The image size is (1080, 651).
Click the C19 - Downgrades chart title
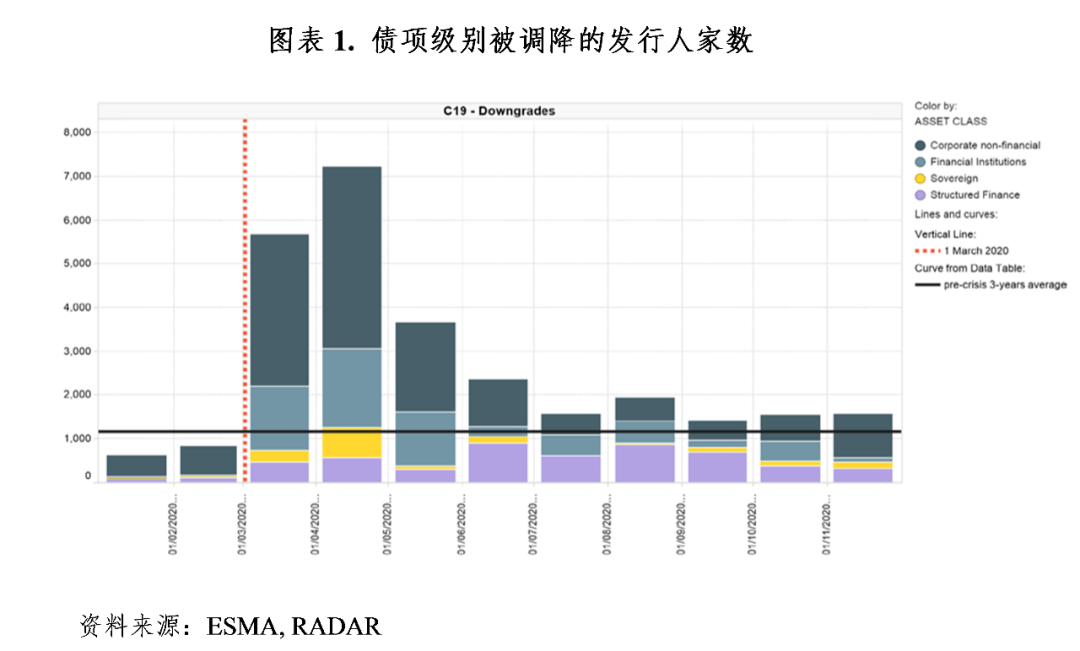pyautogui.click(x=499, y=111)
